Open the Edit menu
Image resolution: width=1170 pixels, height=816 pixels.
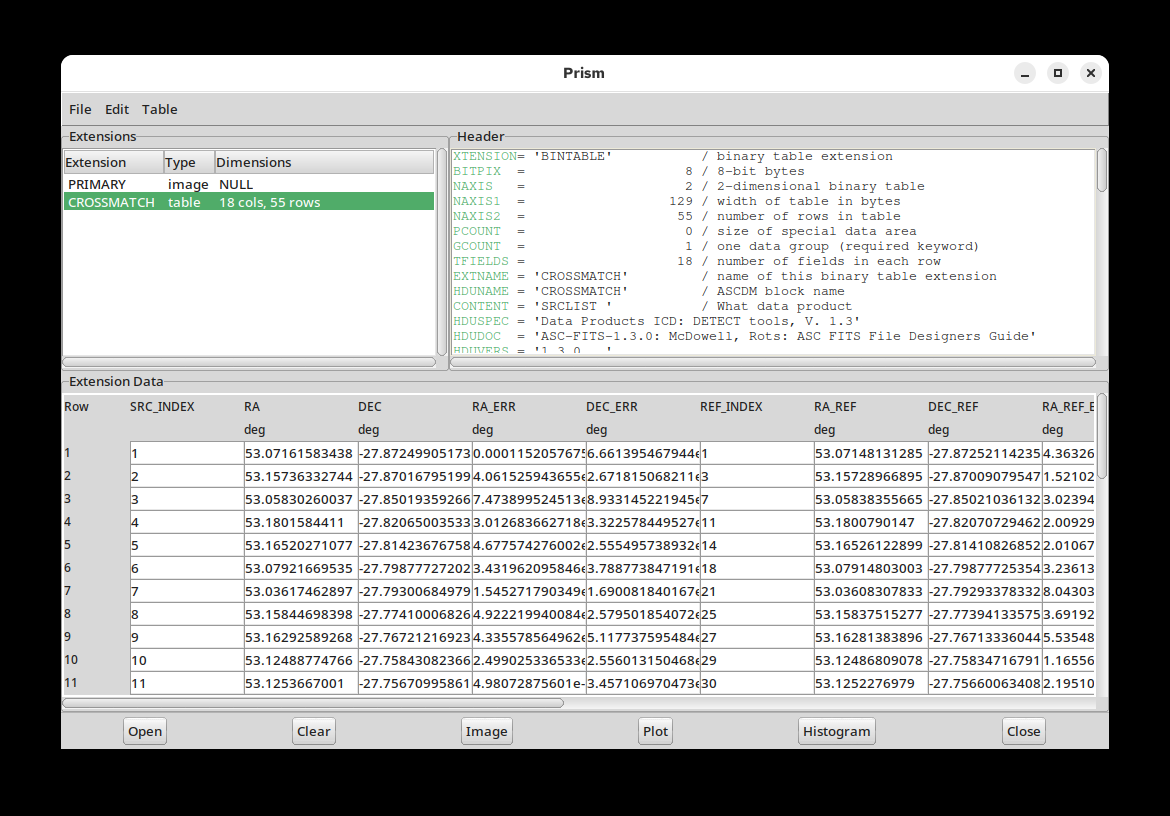click(x=116, y=109)
